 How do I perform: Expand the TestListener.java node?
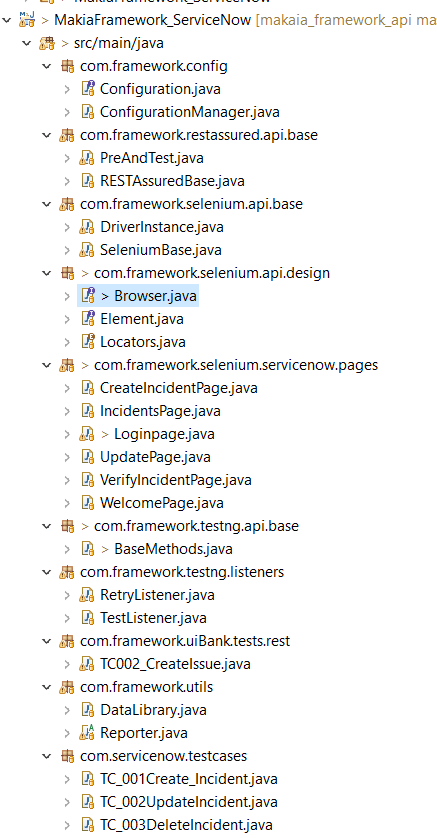pyautogui.click(x=67, y=617)
